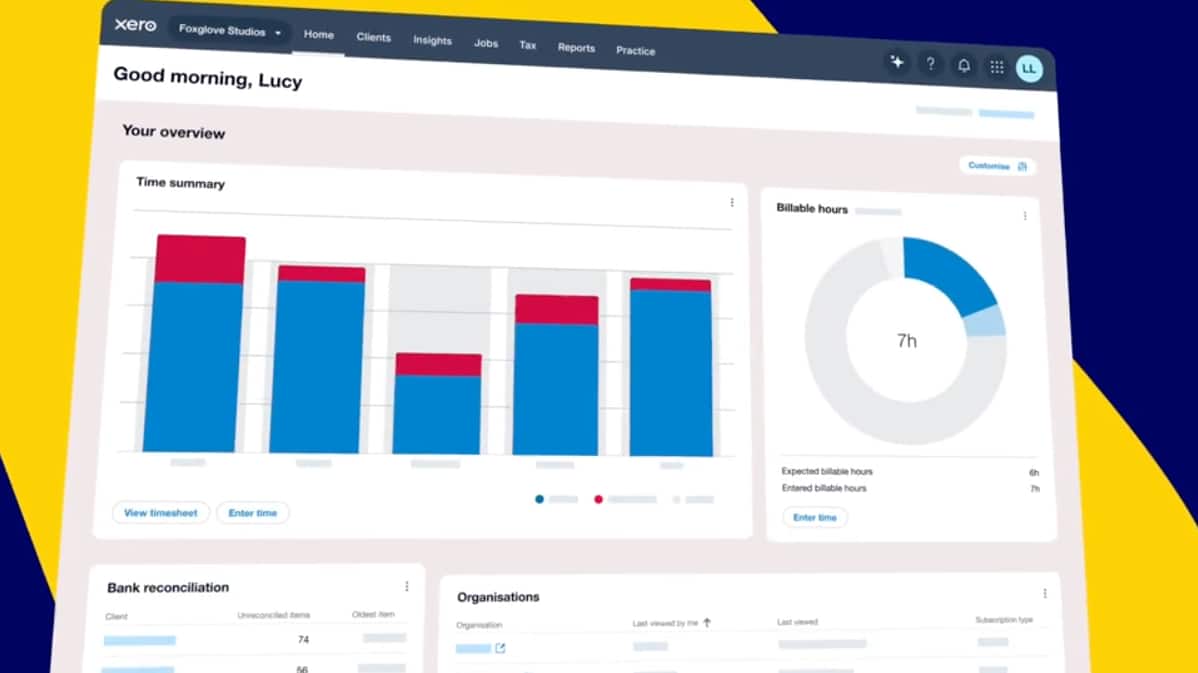The height and width of the screenshot is (673, 1198).
Task: Click Enter time button under Time summary
Action: point(252,513)
